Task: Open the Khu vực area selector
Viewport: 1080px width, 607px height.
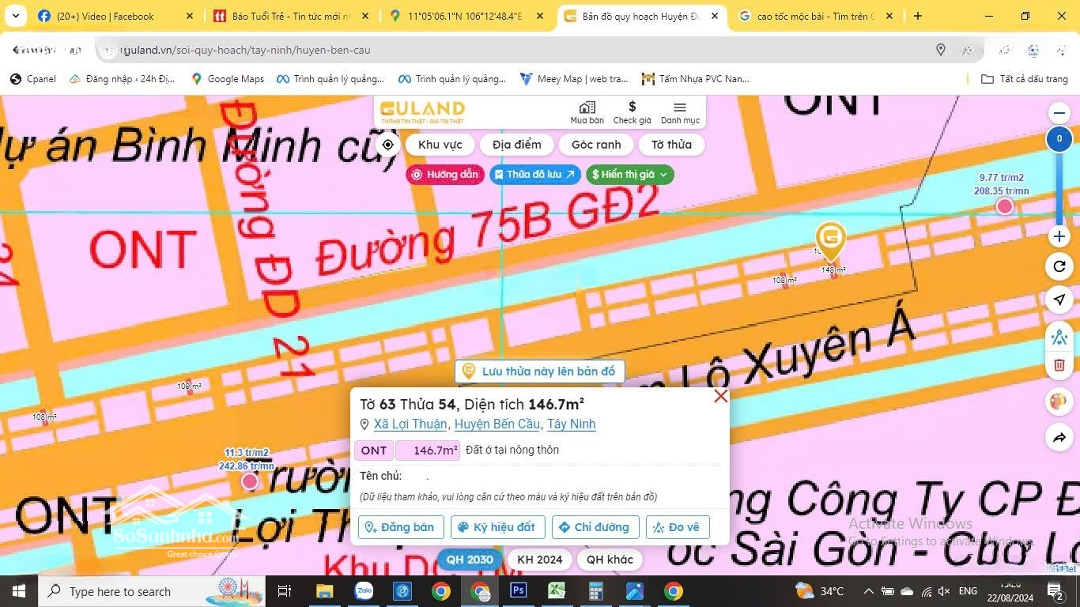Action: 440,145
